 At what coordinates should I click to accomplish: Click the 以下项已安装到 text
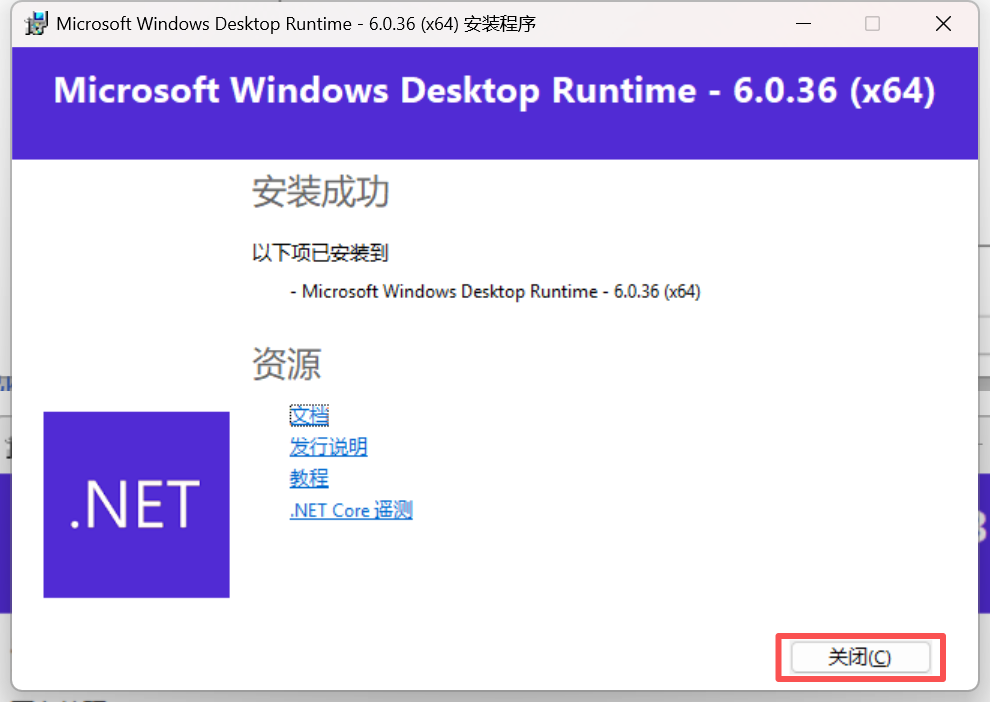pyautogui.click(x=320, y=253)
